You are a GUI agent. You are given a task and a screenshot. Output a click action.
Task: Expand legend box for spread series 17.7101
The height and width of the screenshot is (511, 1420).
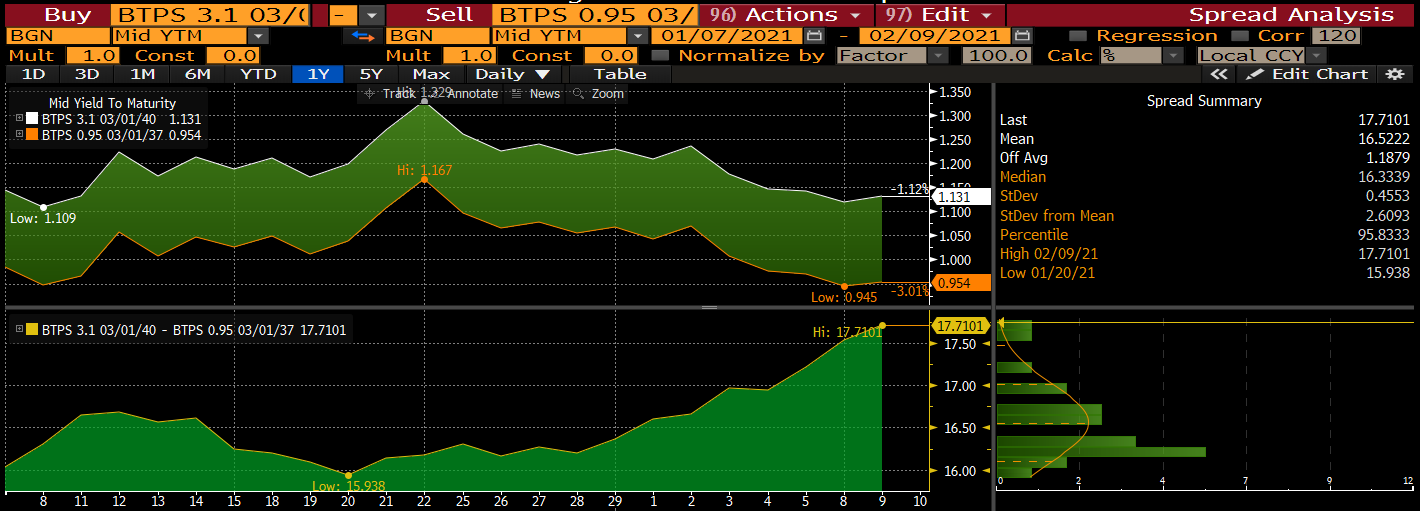20,329
